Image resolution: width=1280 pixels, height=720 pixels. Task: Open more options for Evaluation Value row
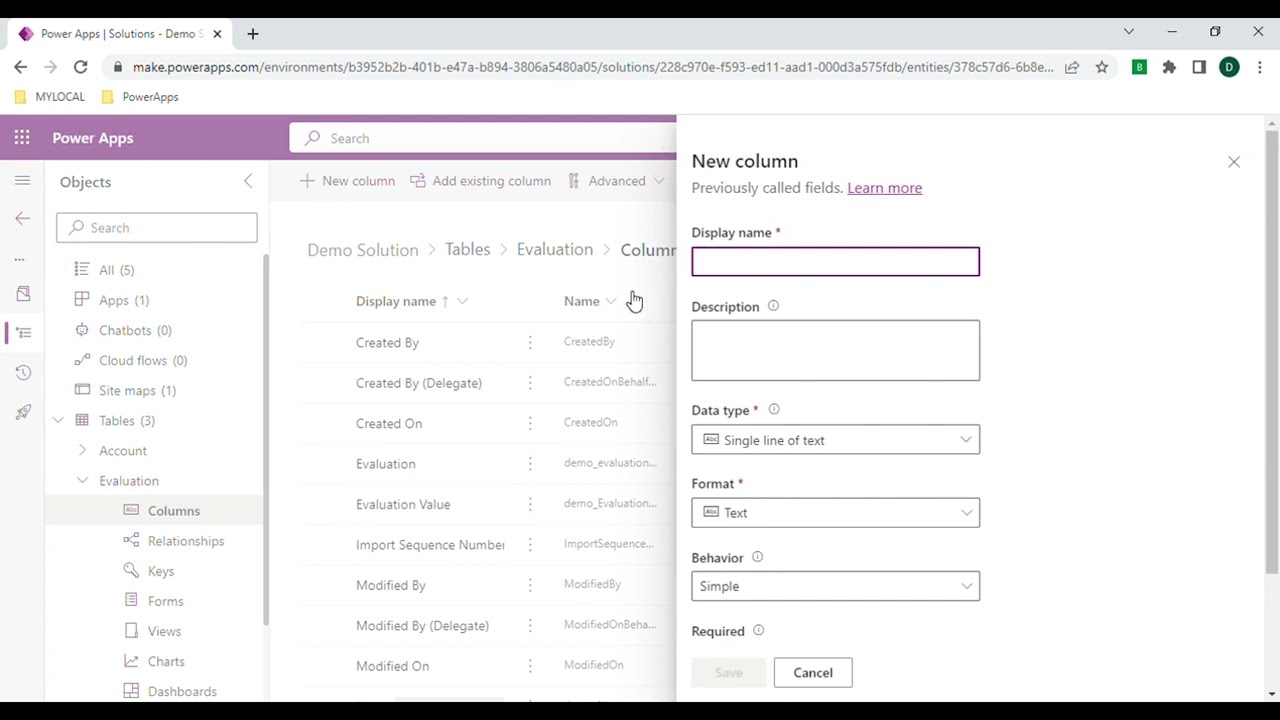click(x=530, y=504)
